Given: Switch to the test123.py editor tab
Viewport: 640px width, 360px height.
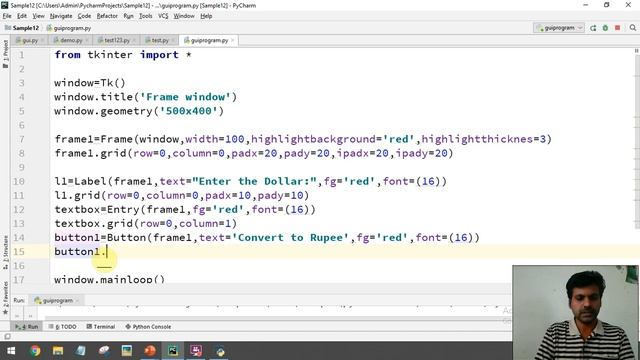Looking at the screenshot, I should [117, 40].
